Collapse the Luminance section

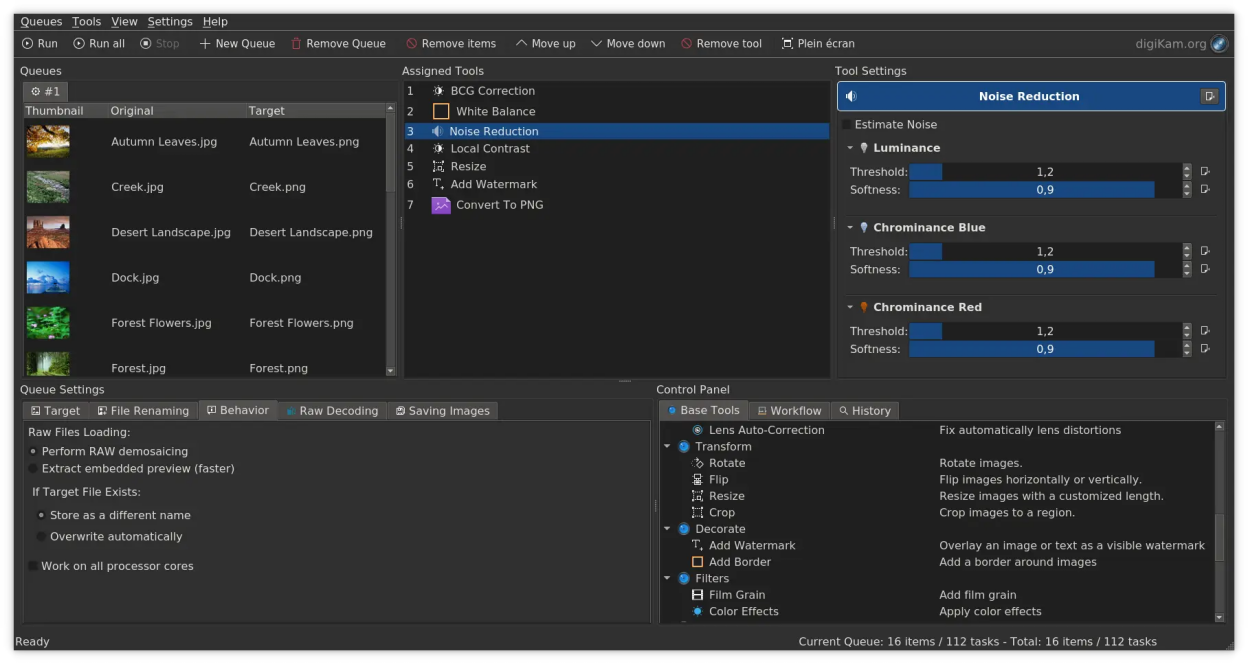point(850,148)
